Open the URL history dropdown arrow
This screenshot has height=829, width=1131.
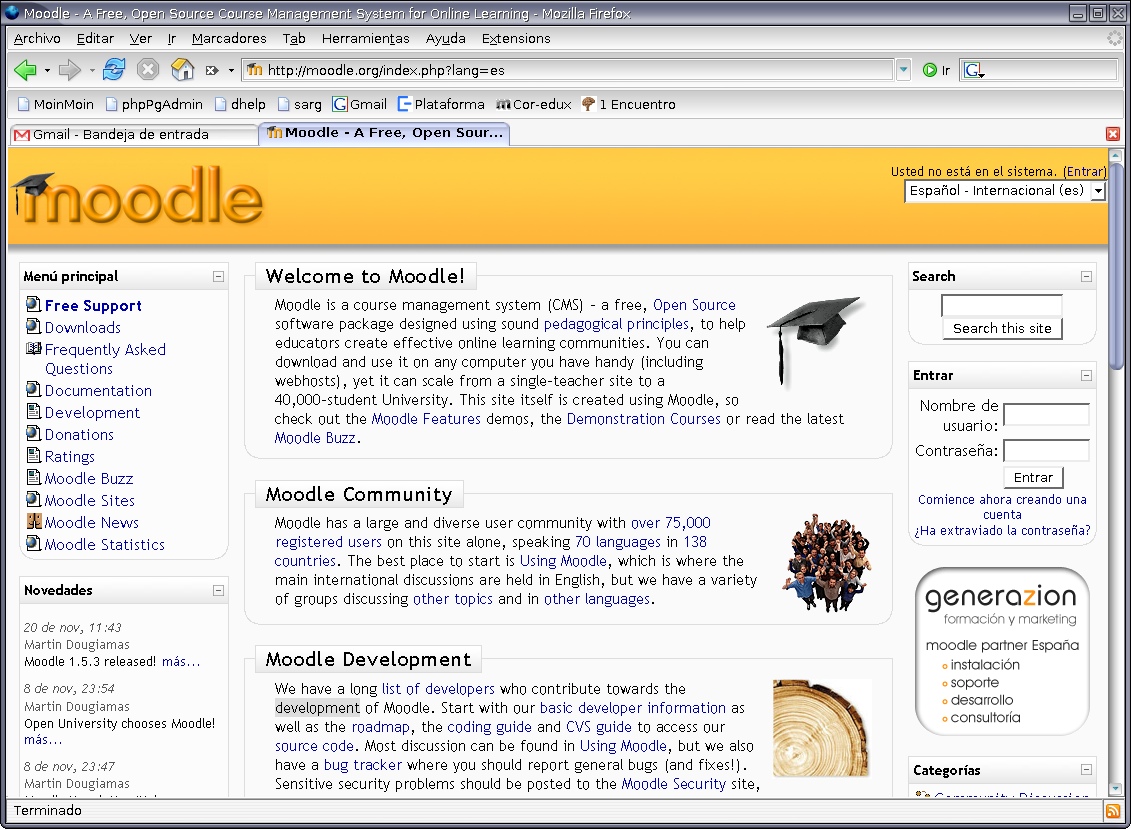pos(904,70)
